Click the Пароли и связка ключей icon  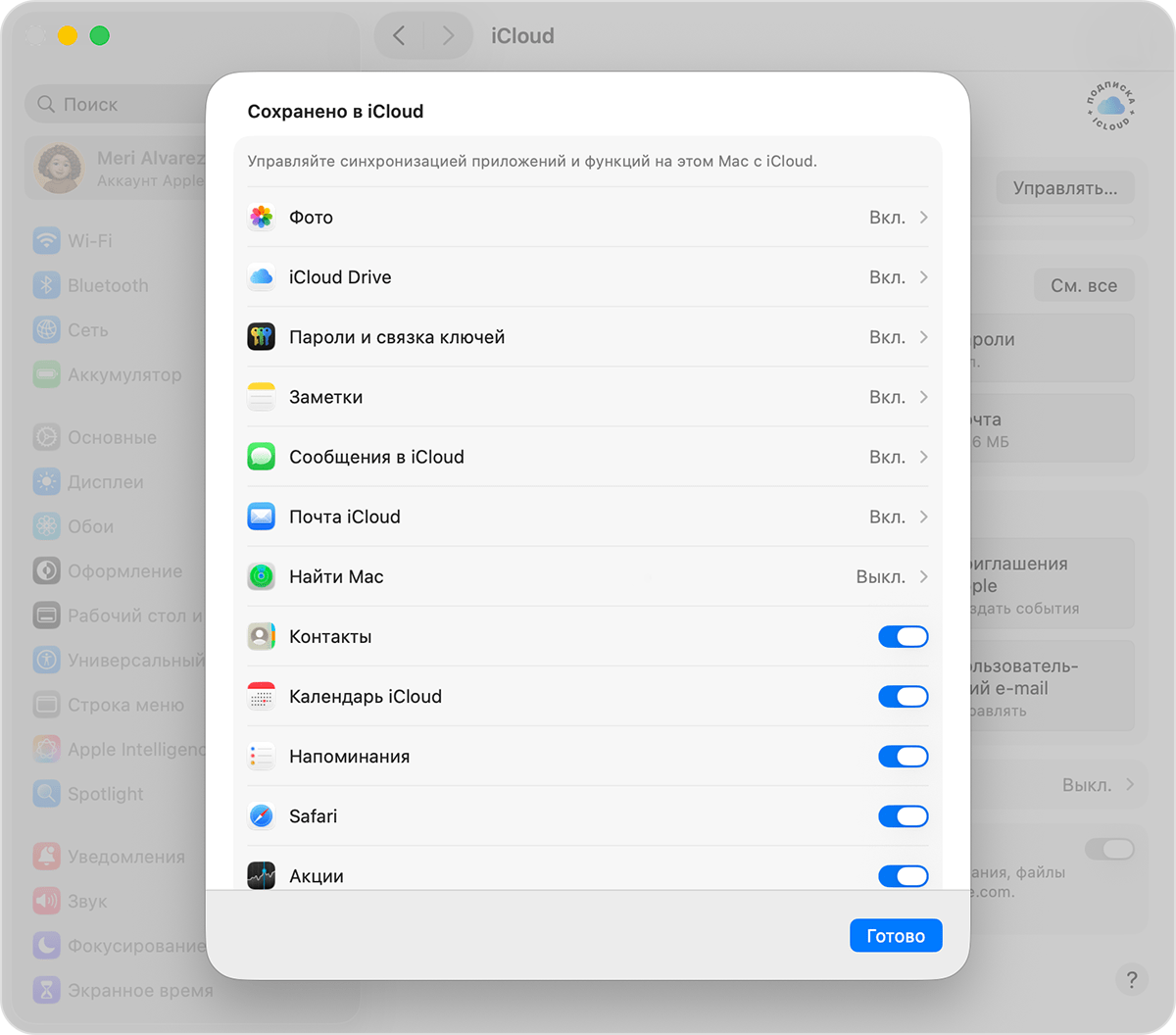point(261,337)
